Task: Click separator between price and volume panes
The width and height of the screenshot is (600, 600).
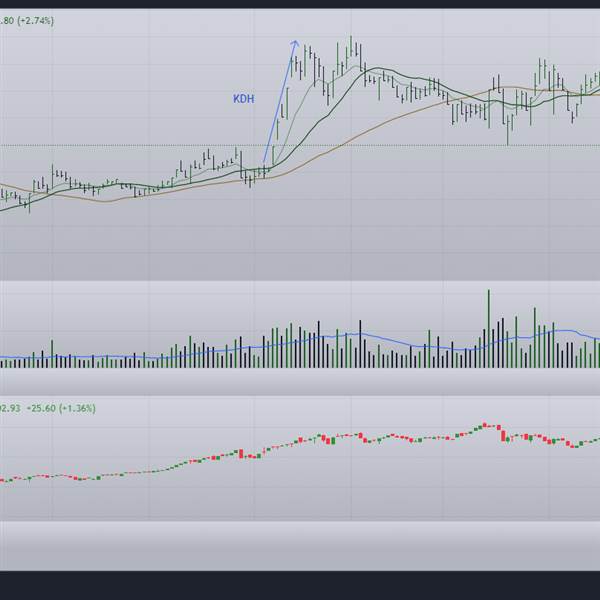Action: pos(300,280)
